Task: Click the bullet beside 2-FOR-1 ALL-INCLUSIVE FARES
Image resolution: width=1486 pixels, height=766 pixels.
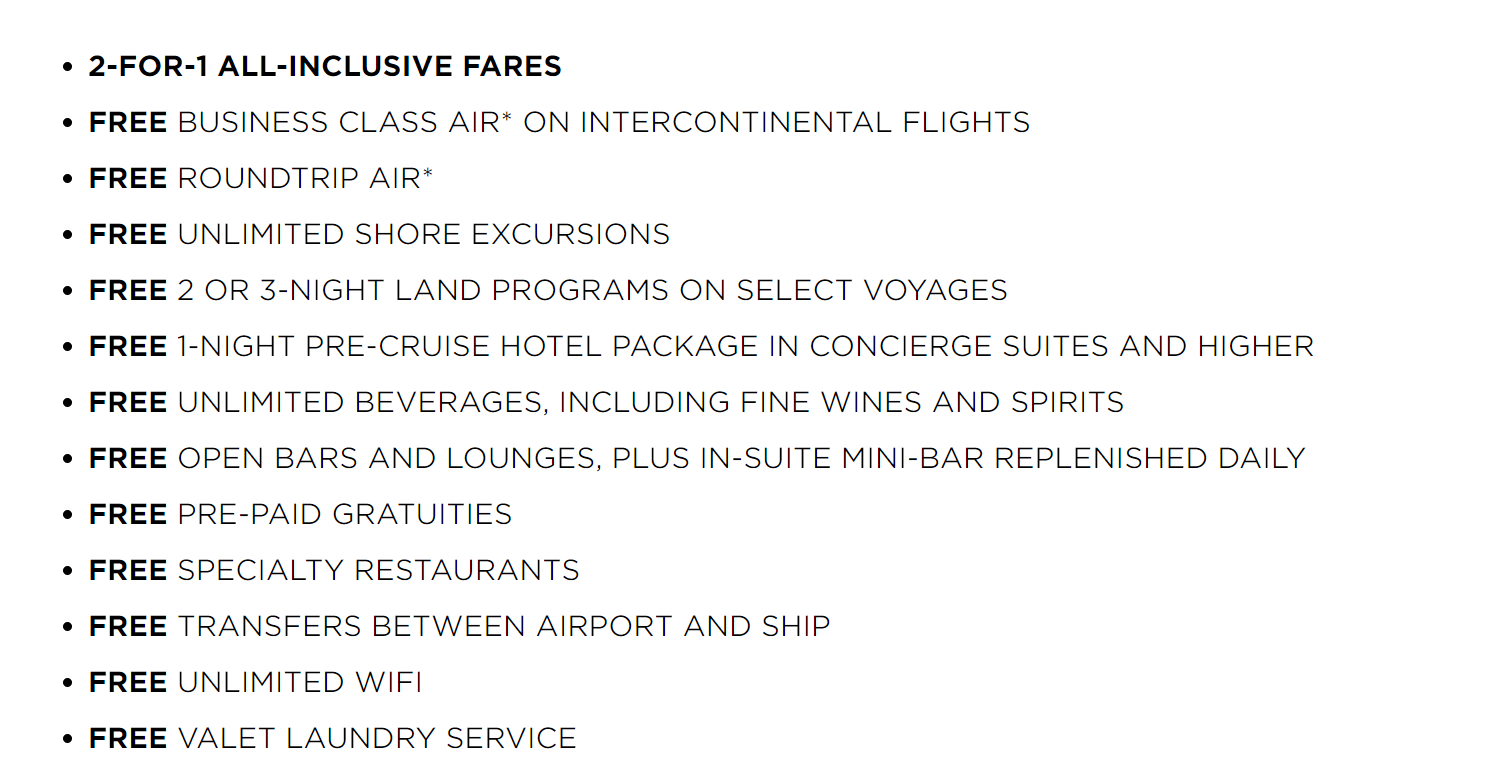Action: click(x=67, y=67)
